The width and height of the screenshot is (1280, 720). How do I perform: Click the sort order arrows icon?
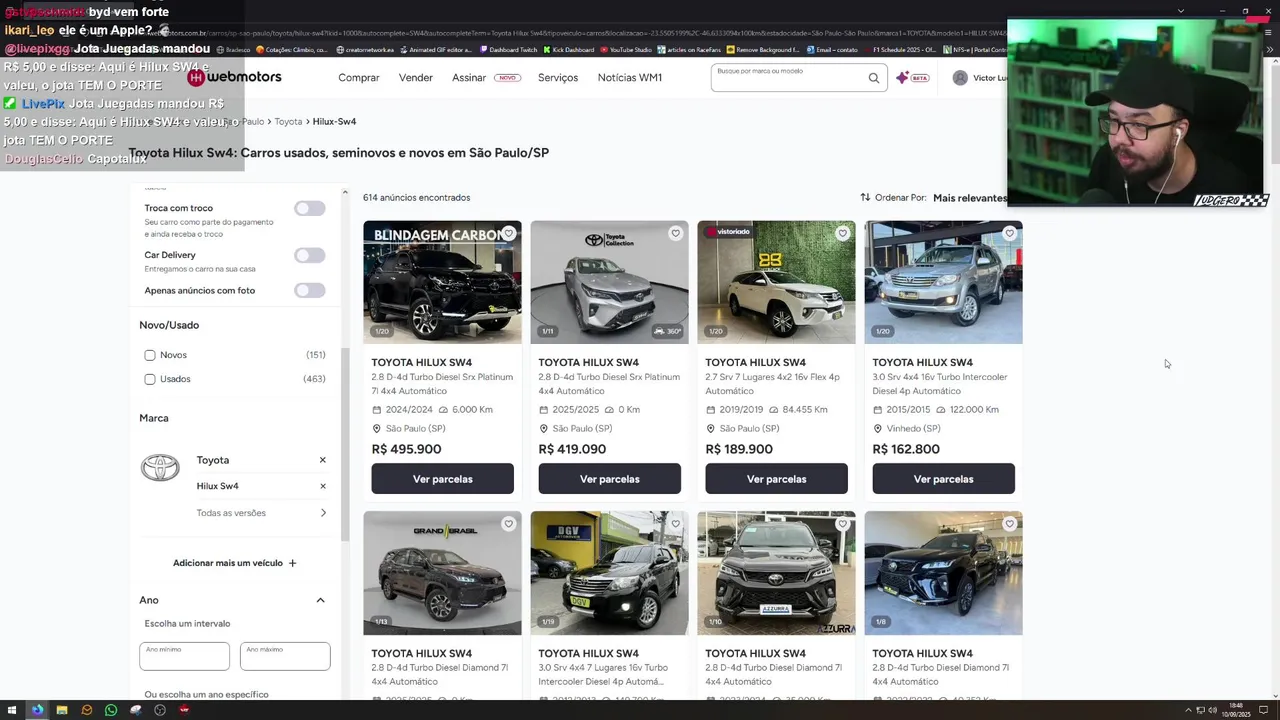[865, 197]
